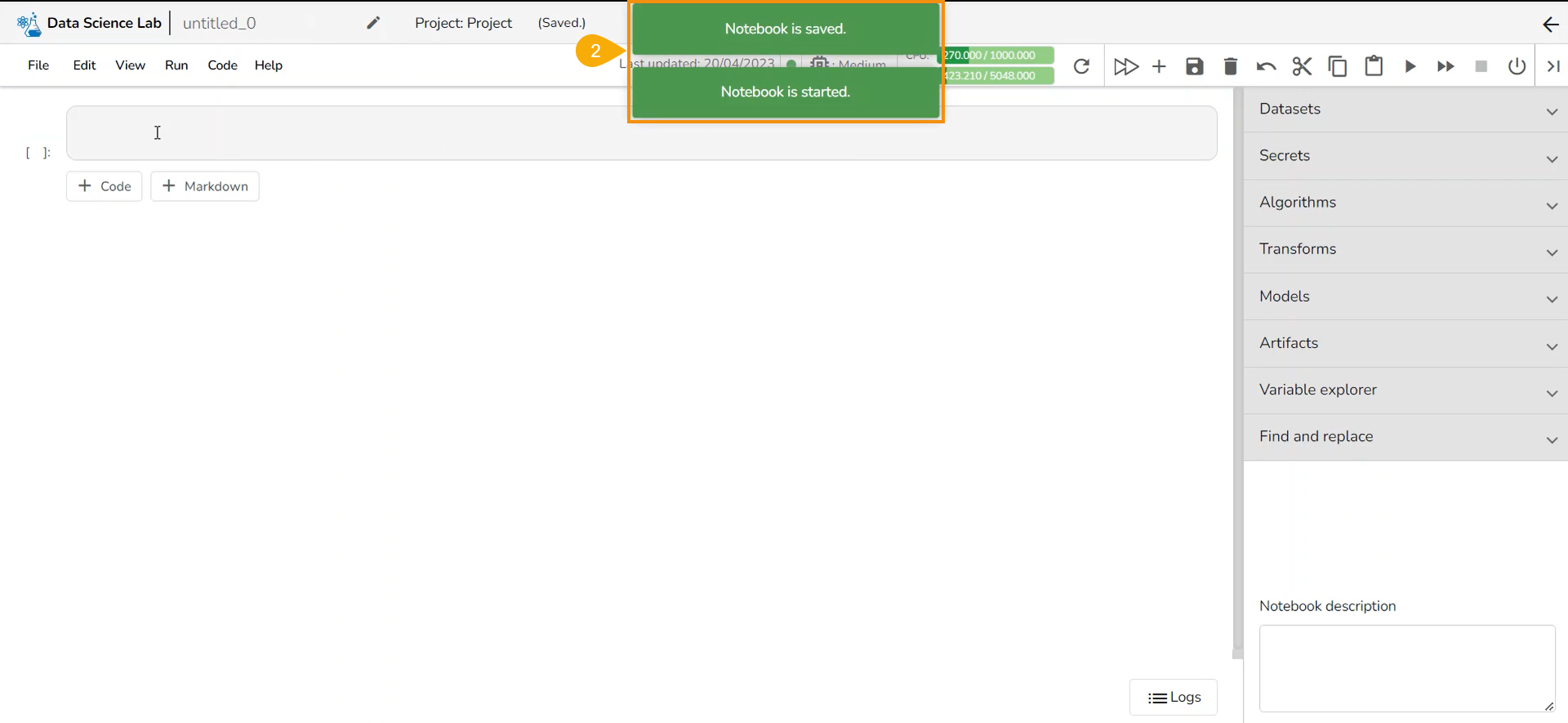The image size is (1568, 723).
Task: Add a new Markdown cell
Action: point(205,186)
